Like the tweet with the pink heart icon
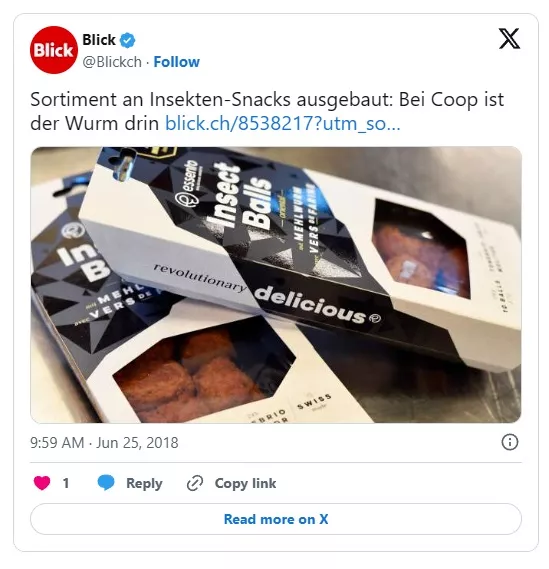Viewport: 549px width, 569px height. click(x=42, y=483)
